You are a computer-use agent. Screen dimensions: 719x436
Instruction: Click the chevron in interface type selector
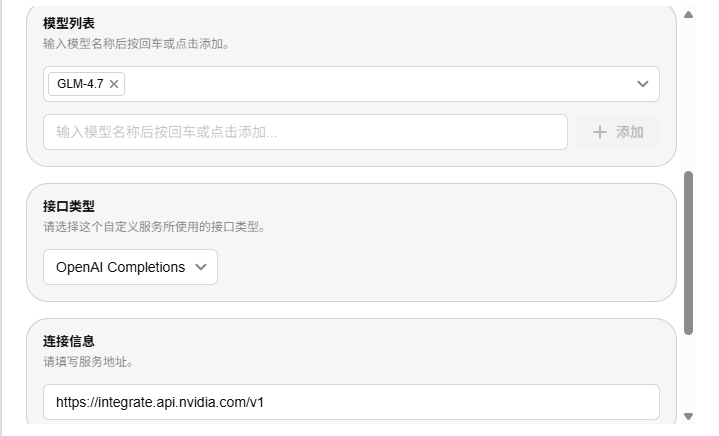(201, 267)
